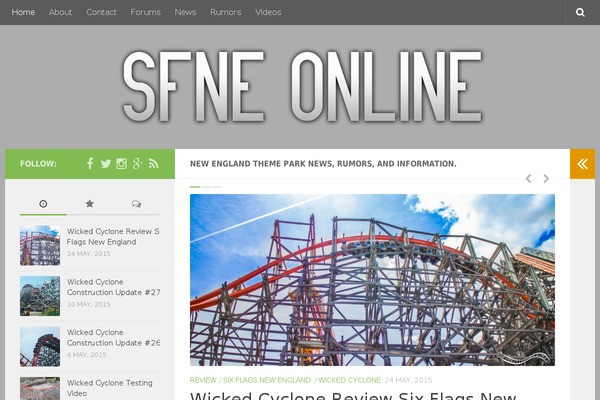Open Wicked Cyclone Construction Update #26 link

(x=113, y=338)
